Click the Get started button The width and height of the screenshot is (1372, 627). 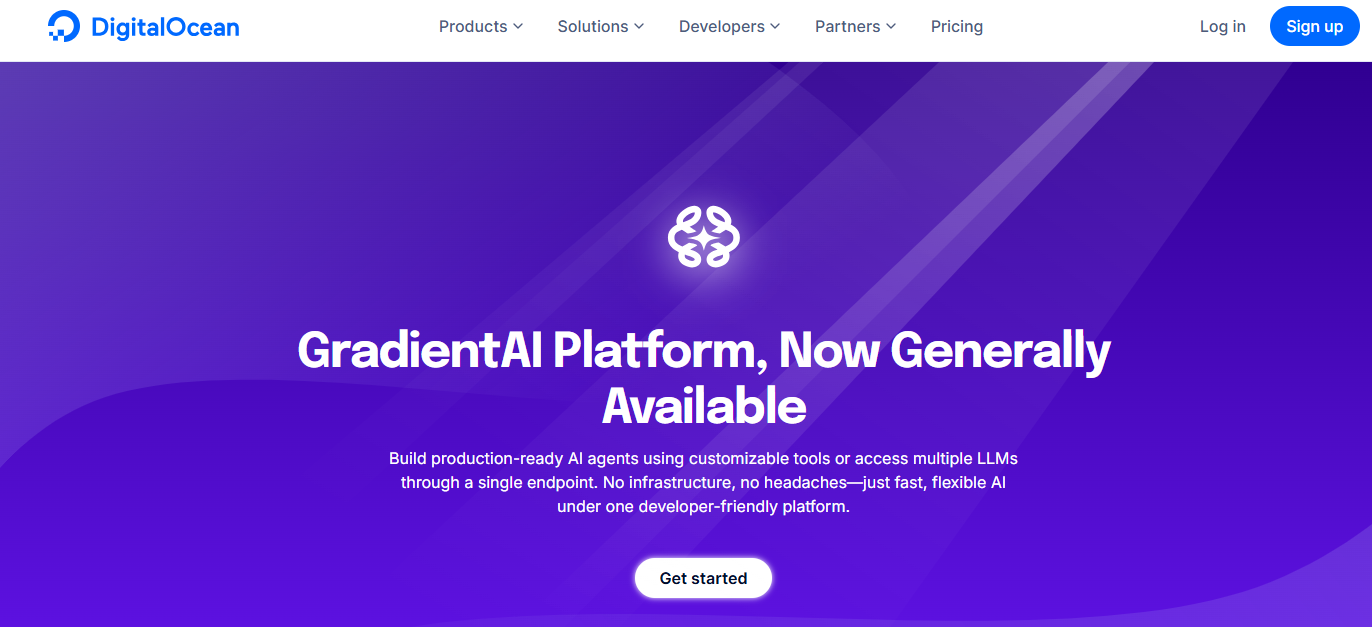point(703,578)
